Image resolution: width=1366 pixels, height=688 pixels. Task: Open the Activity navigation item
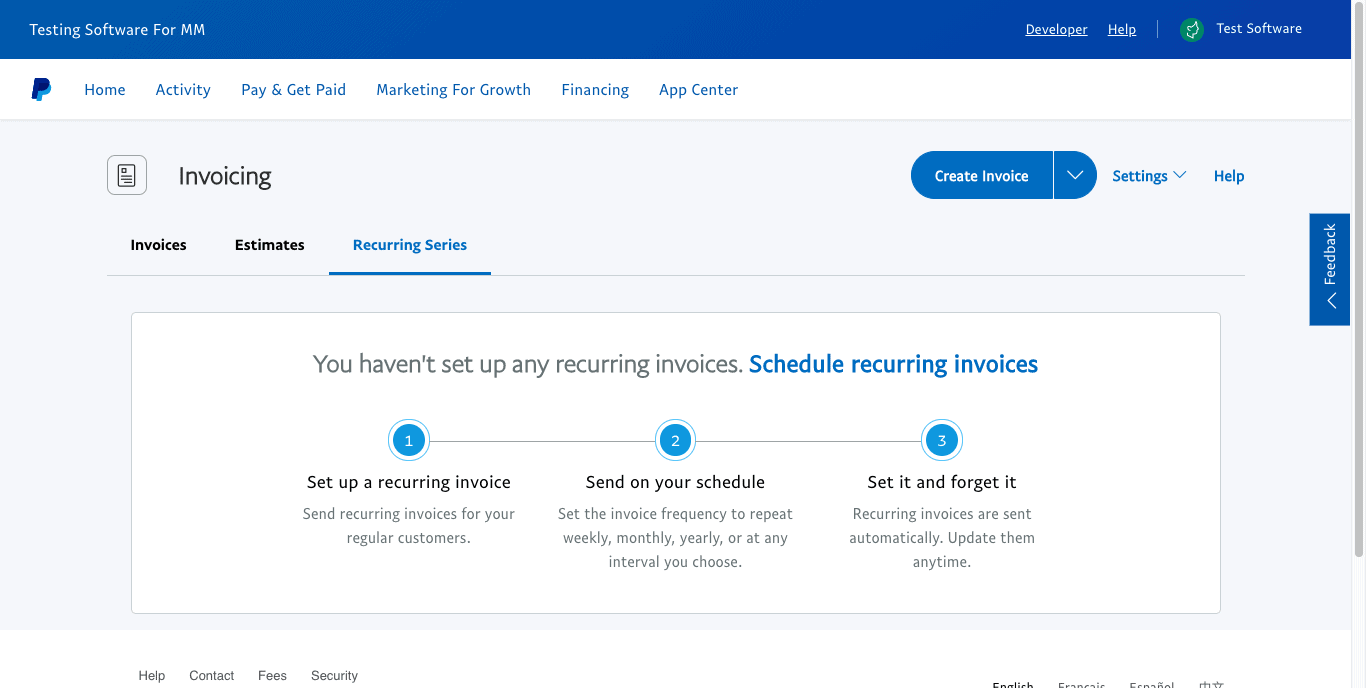(x=183, y=89)
